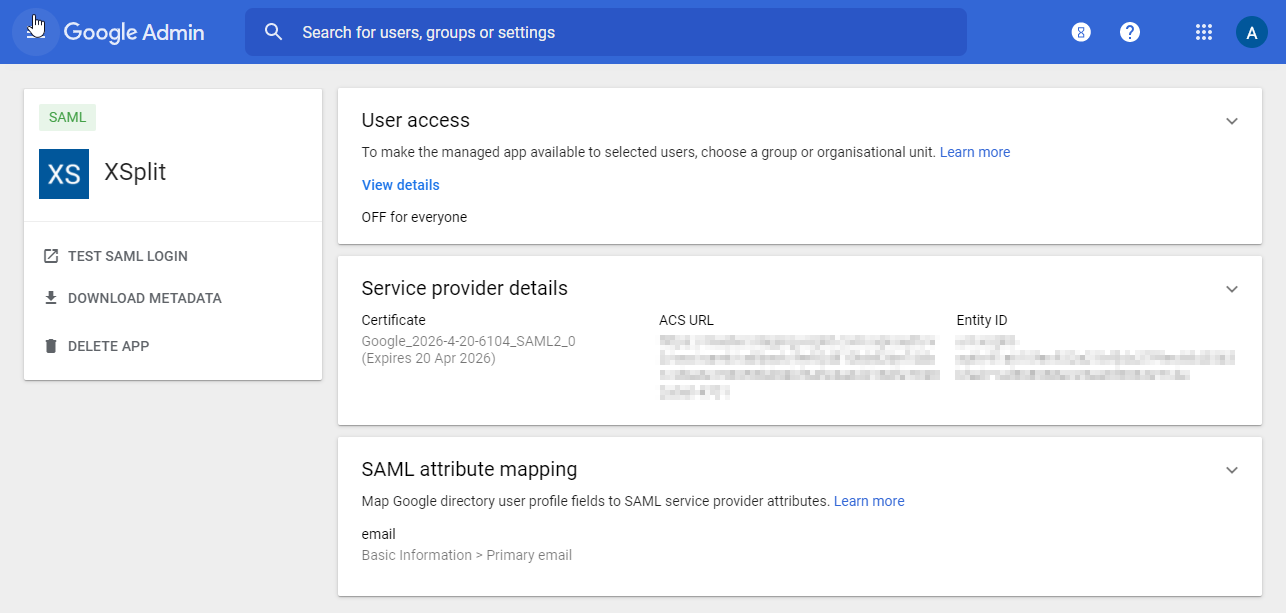Expand the SAML attribute mapping chevron
The image size is (1286, 613).
[1232, 470]
